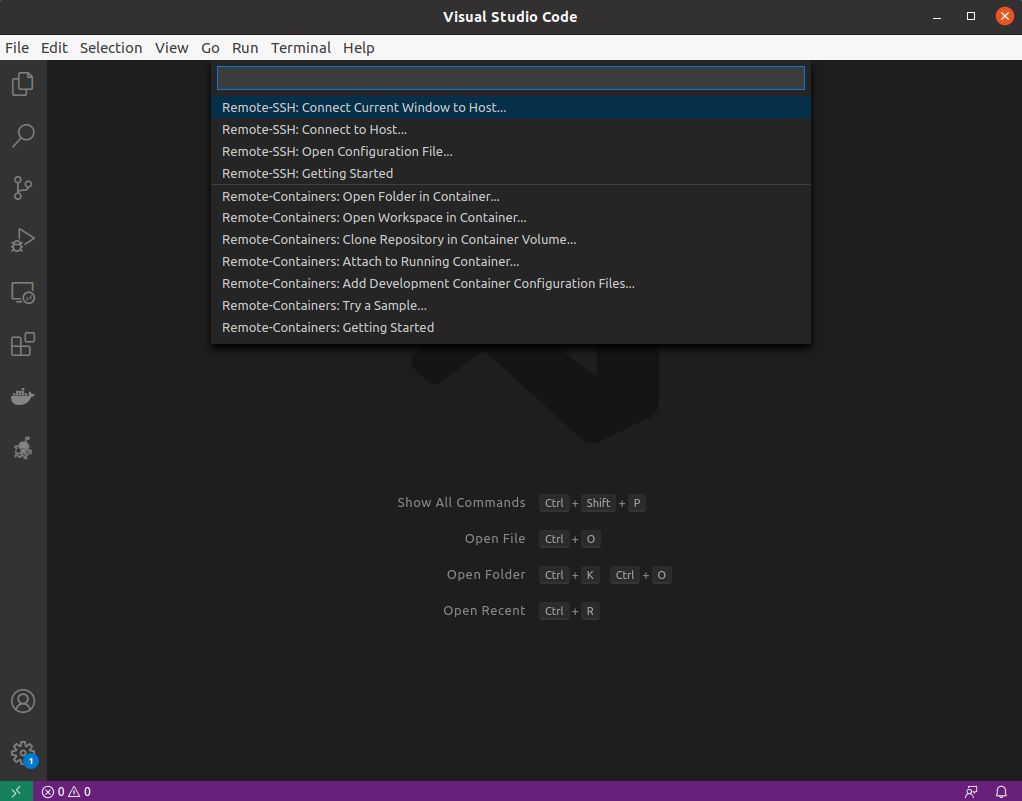Open the Go menu

[210, 48]
